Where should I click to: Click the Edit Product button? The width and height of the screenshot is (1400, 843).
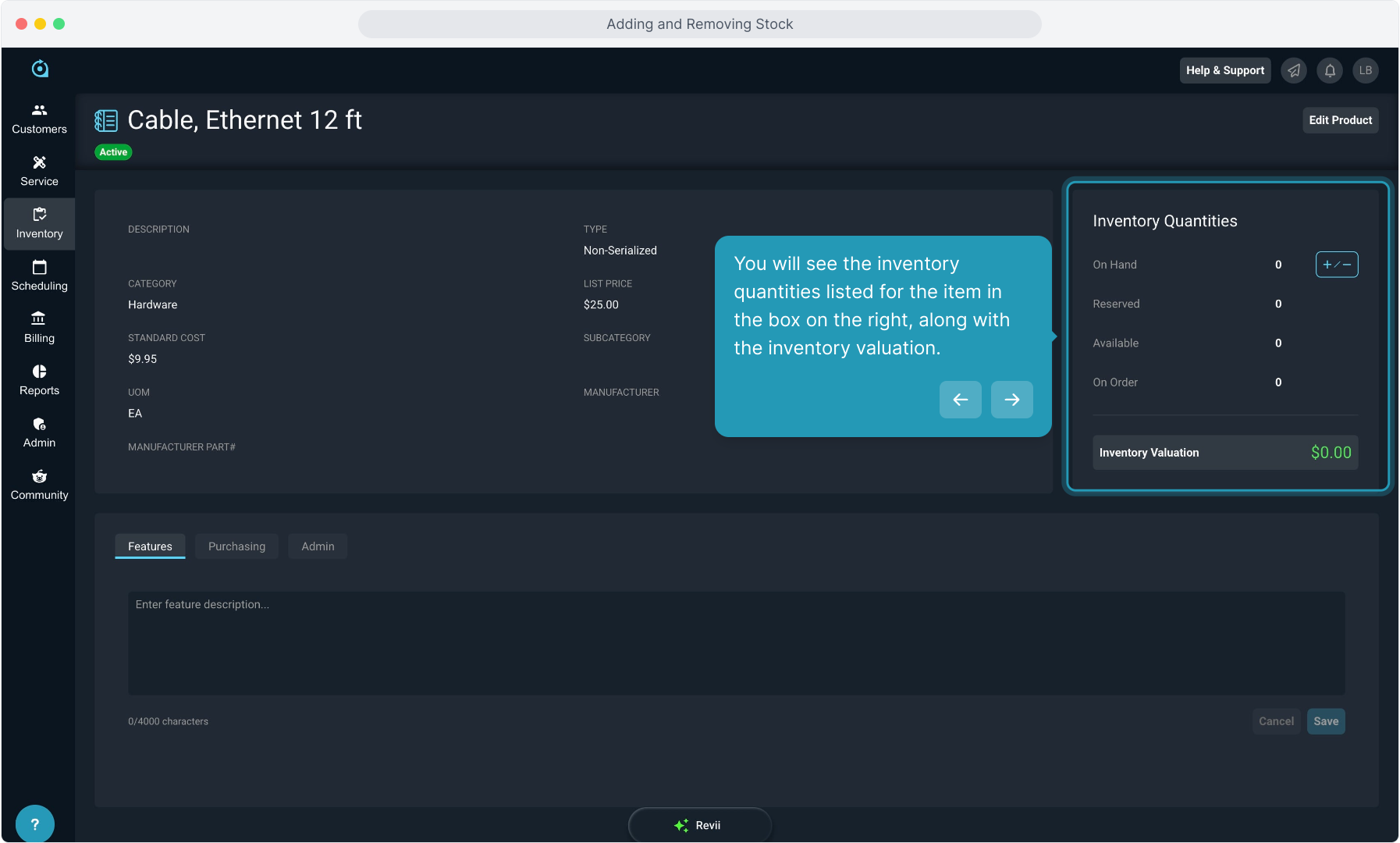(x=1340, y=120)
